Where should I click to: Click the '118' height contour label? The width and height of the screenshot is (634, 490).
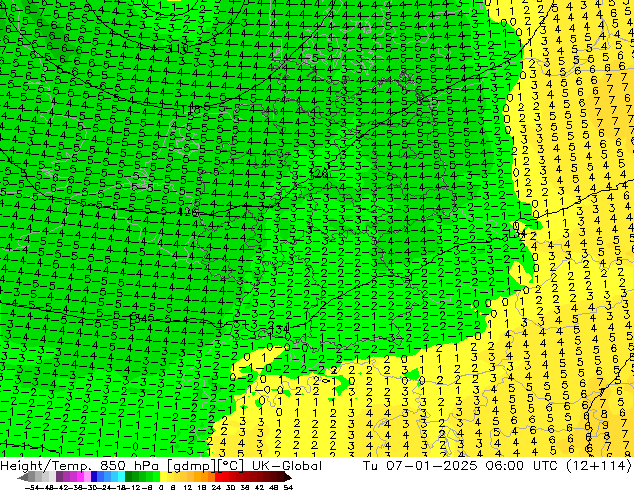tap(189, 109)
